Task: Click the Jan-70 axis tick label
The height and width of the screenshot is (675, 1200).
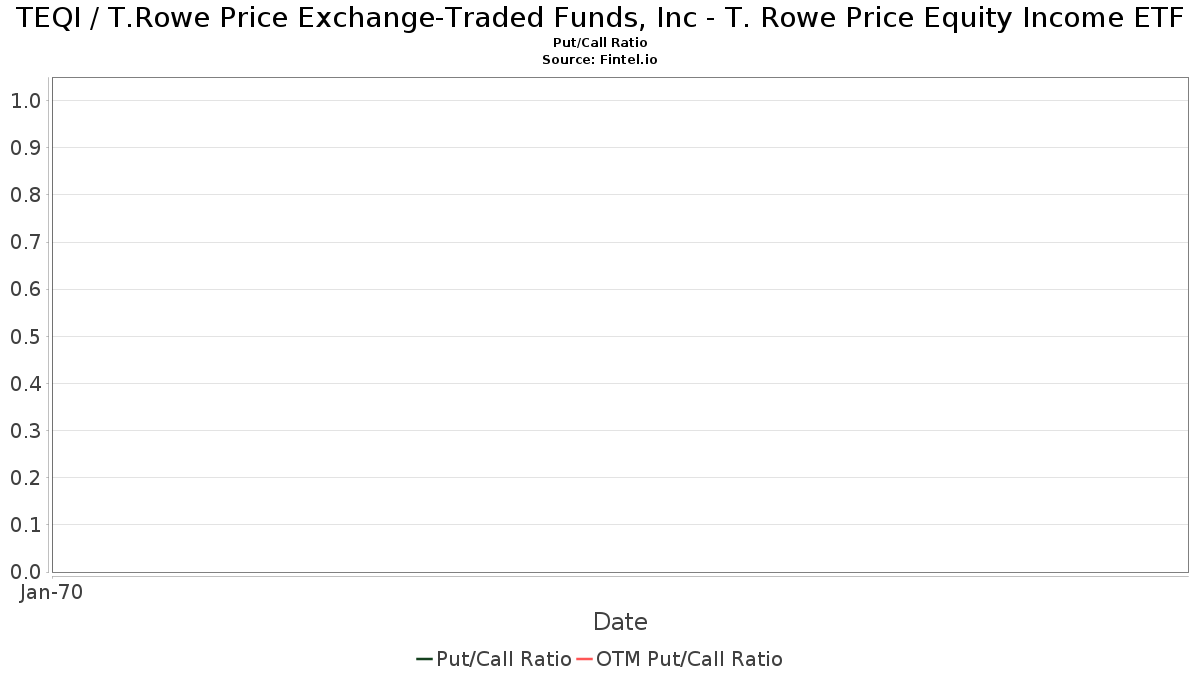Action: pos(51,592)
